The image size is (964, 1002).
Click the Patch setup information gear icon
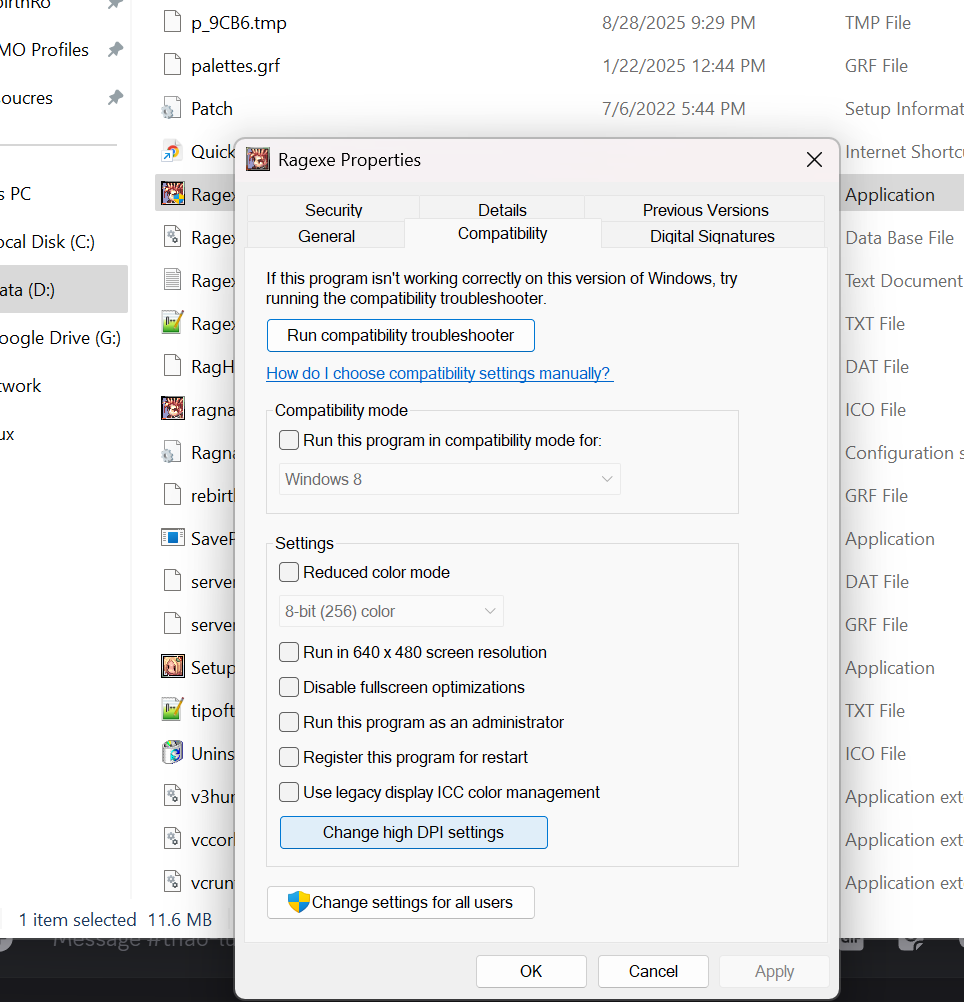(170, 108)
